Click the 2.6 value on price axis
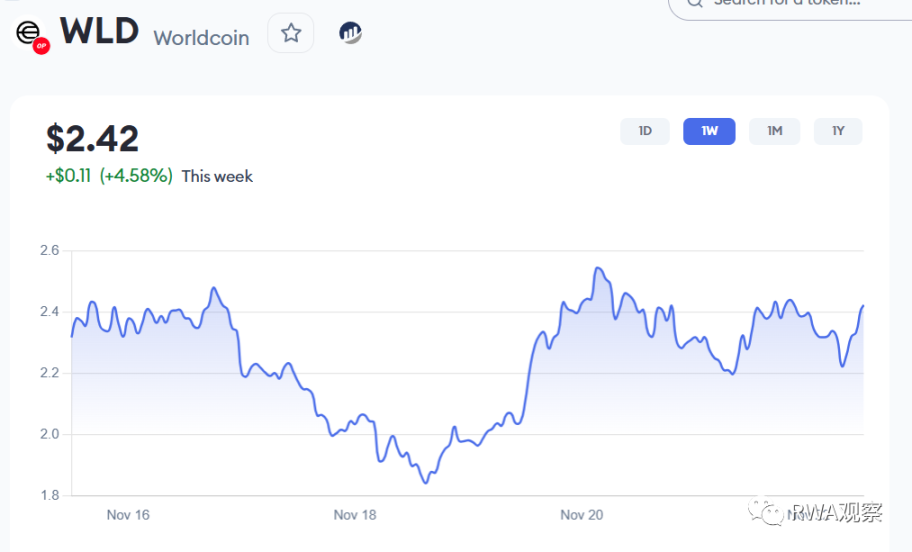912x552 pixels. tap(49, 250)
